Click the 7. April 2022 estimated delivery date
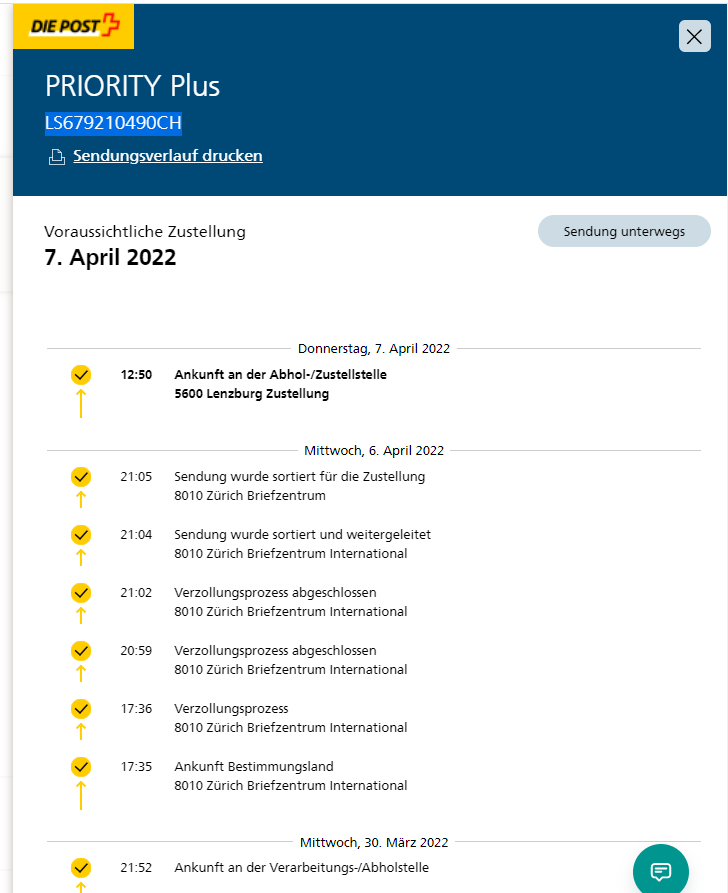Image resolution: width=728 pixels, height=893 pixels. pyautogui.click(x=110, y=257)
